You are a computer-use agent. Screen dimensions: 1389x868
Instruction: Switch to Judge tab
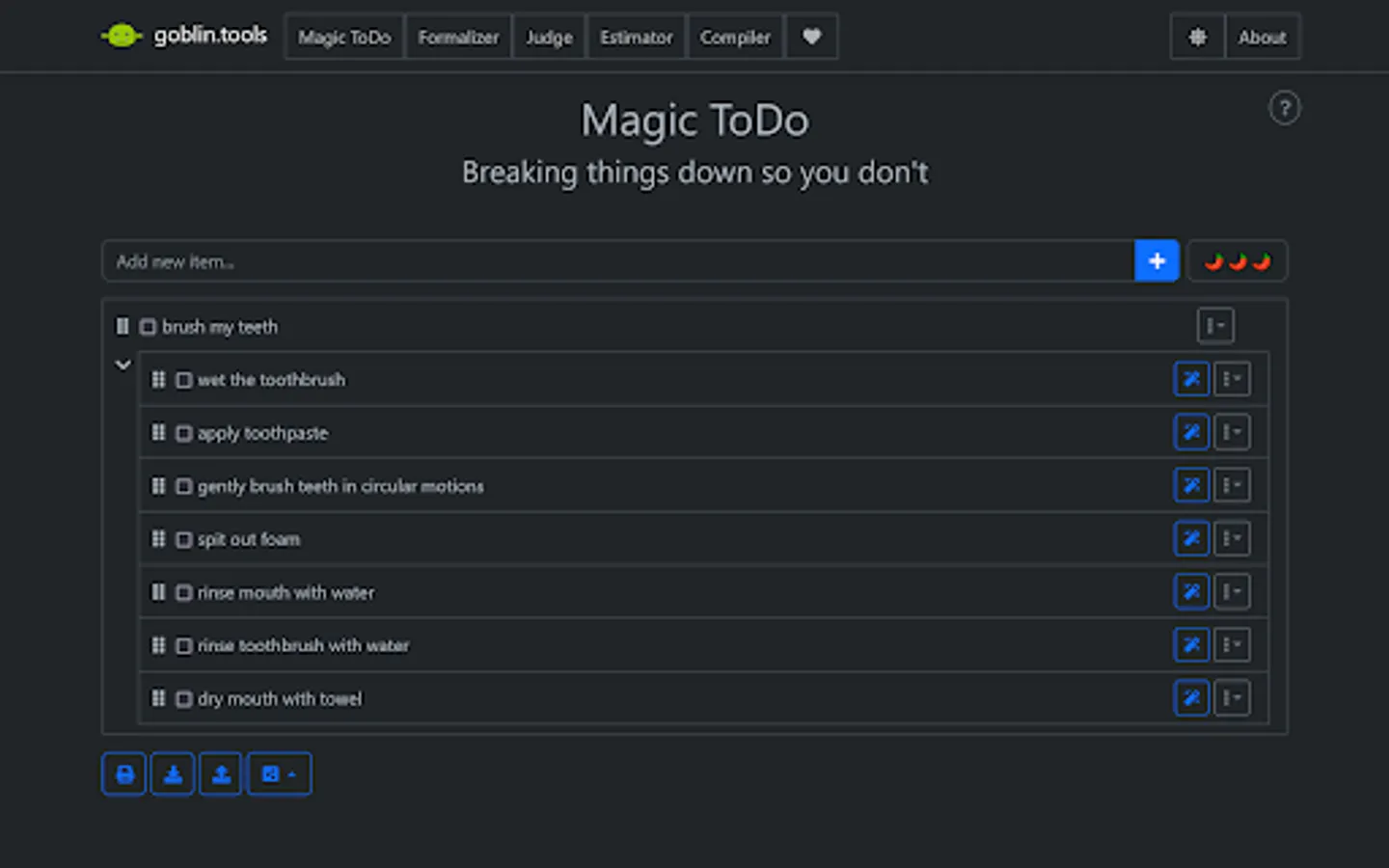coord(549,37)
